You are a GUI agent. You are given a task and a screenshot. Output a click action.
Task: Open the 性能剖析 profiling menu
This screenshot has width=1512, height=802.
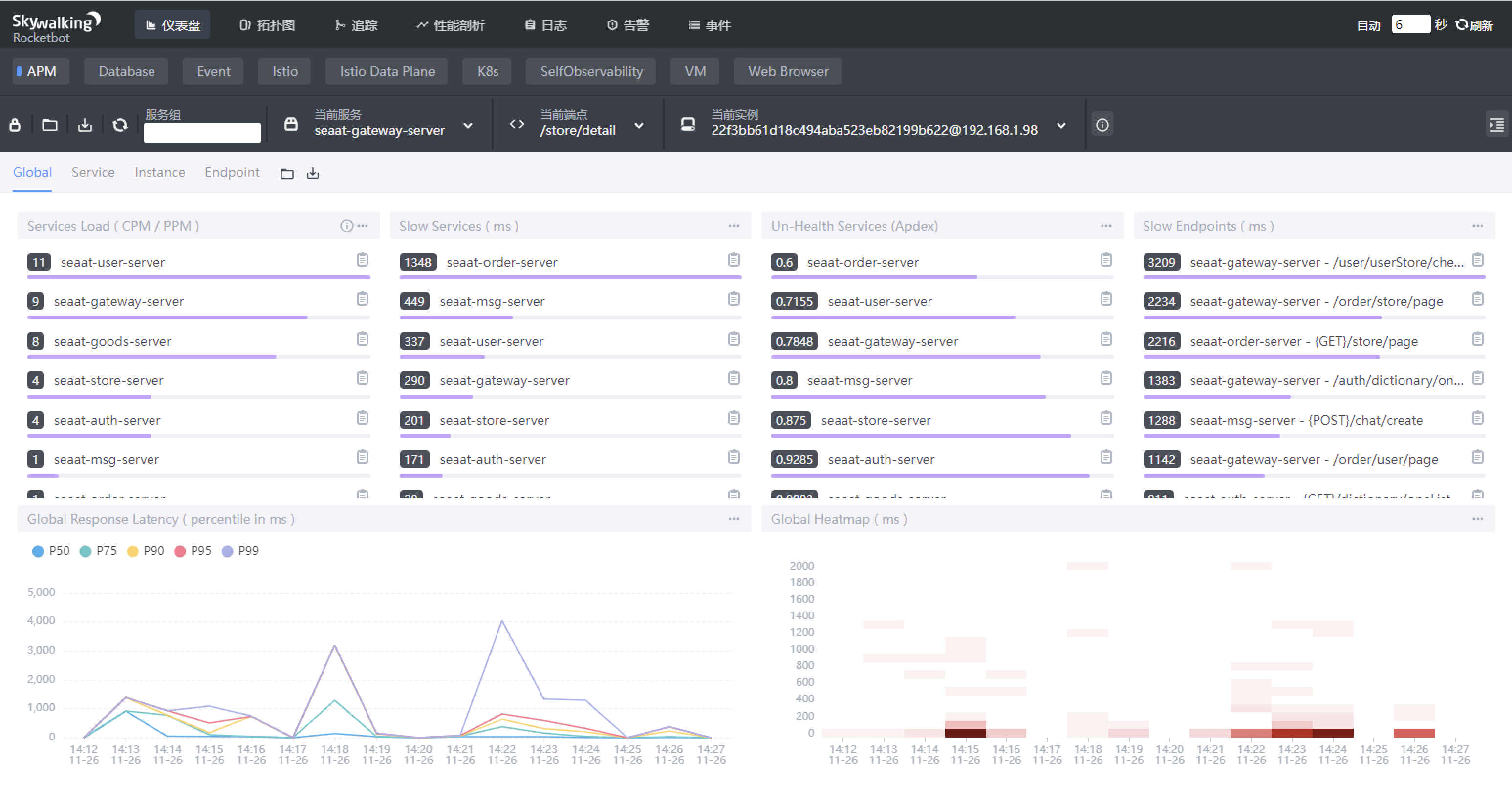[x=450, y=25]
